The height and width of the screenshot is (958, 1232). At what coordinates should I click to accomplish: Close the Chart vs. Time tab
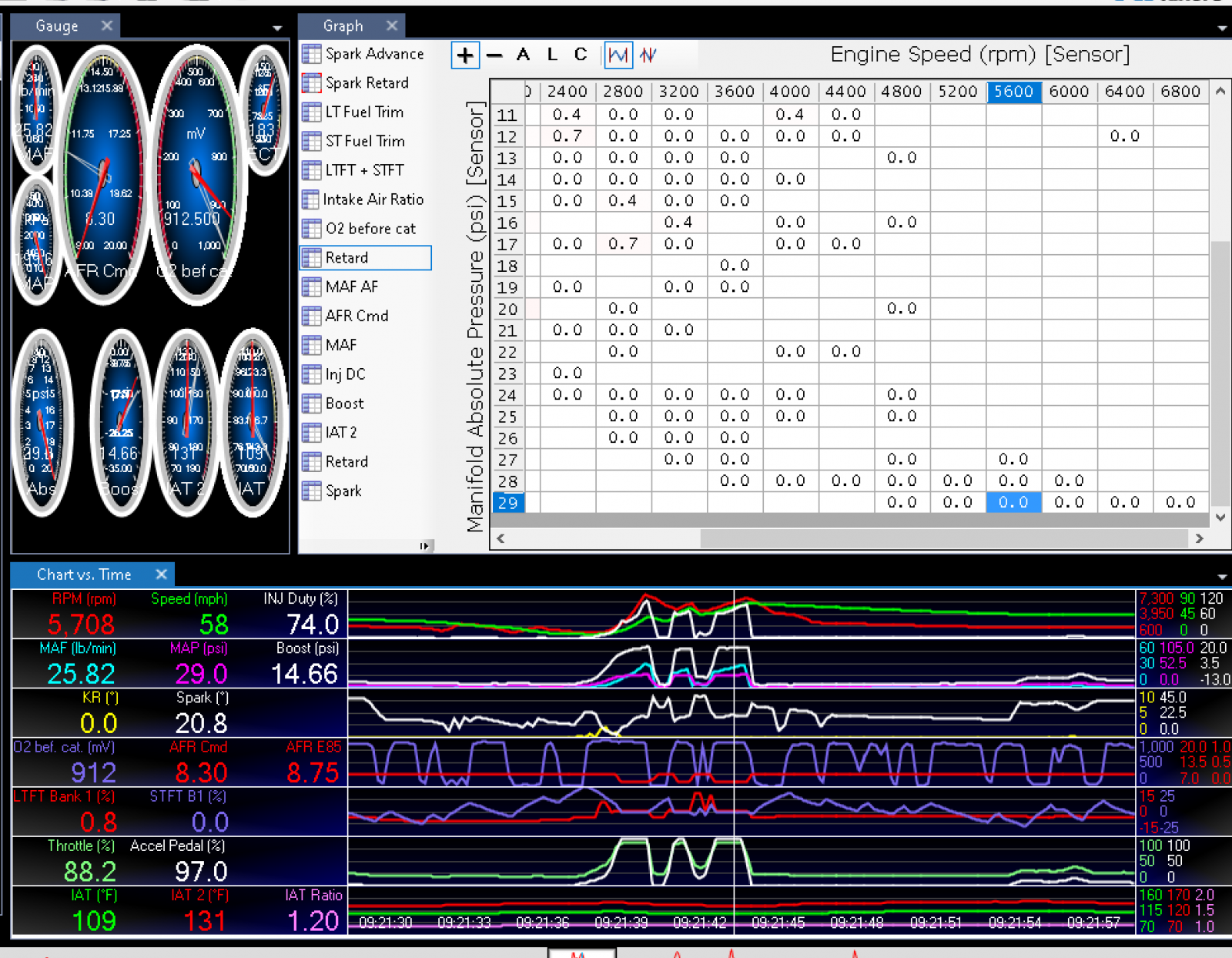pyautogui.click(x=161, y=574)
